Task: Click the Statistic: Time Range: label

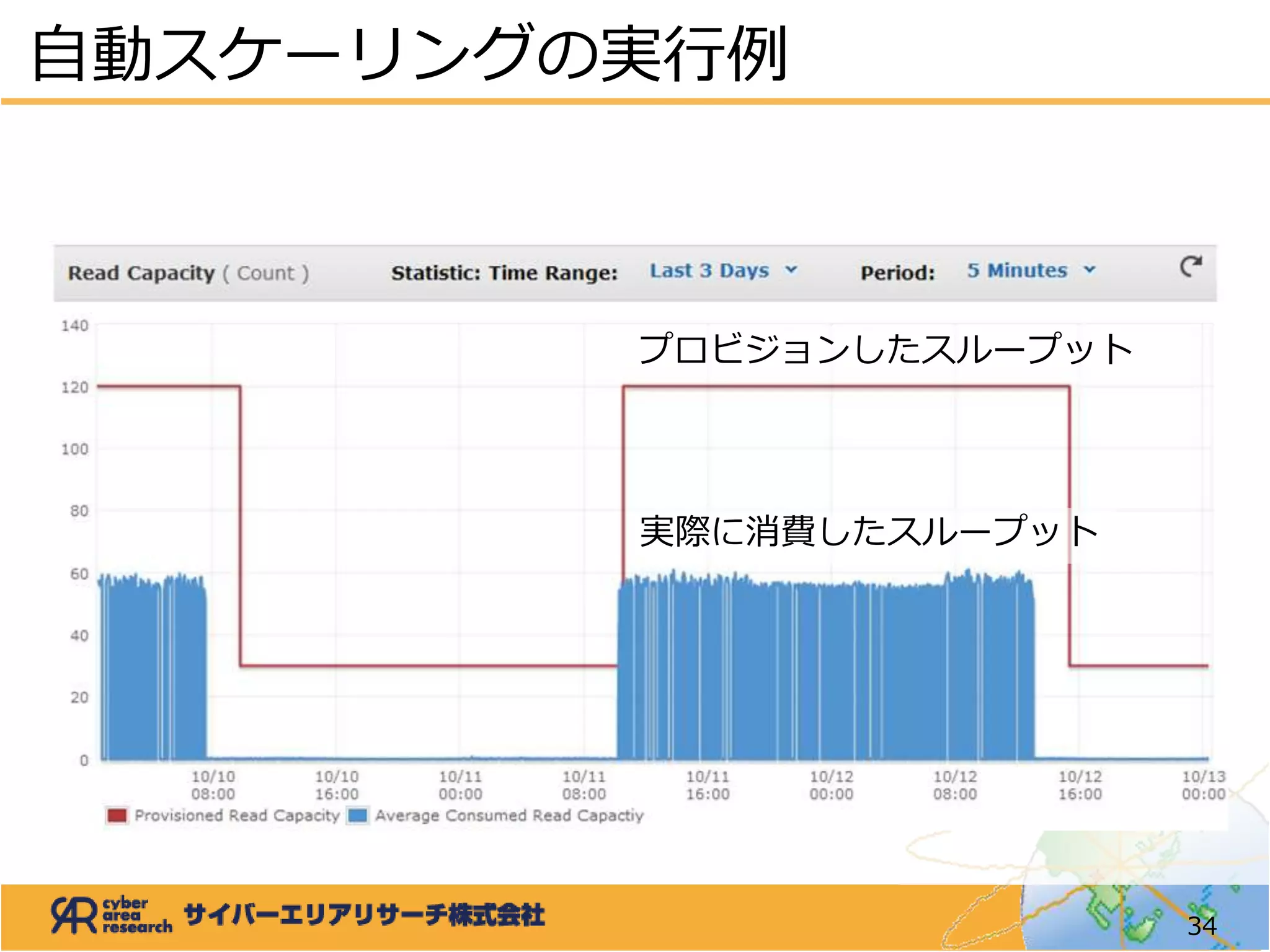Action: [504, 273]
